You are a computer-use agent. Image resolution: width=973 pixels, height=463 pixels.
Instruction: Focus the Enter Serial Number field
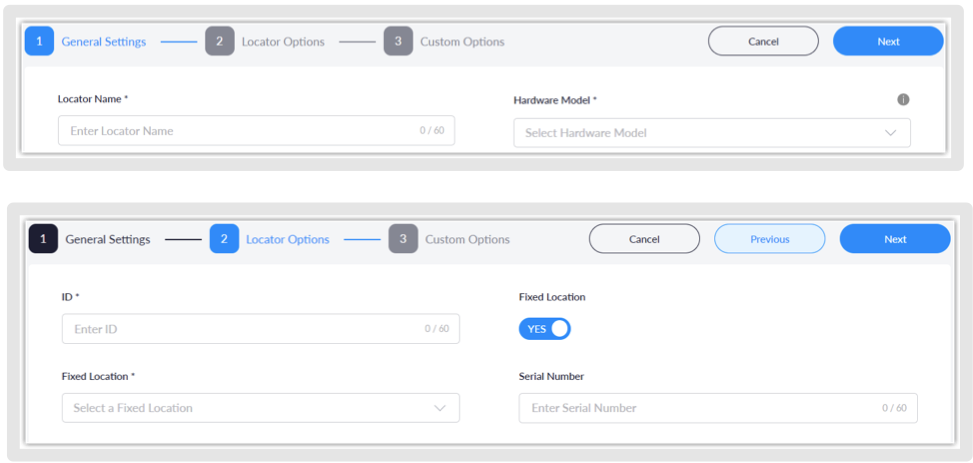pyautogui.click(x=700, y=408)
